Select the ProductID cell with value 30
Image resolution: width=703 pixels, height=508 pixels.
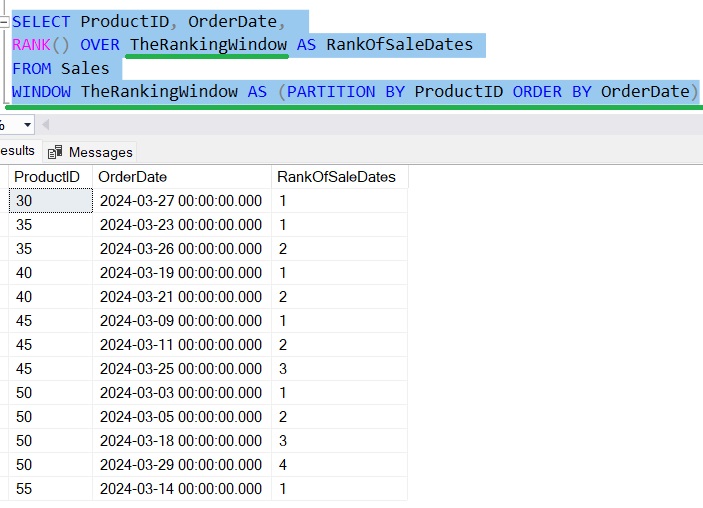coord(51,200)
